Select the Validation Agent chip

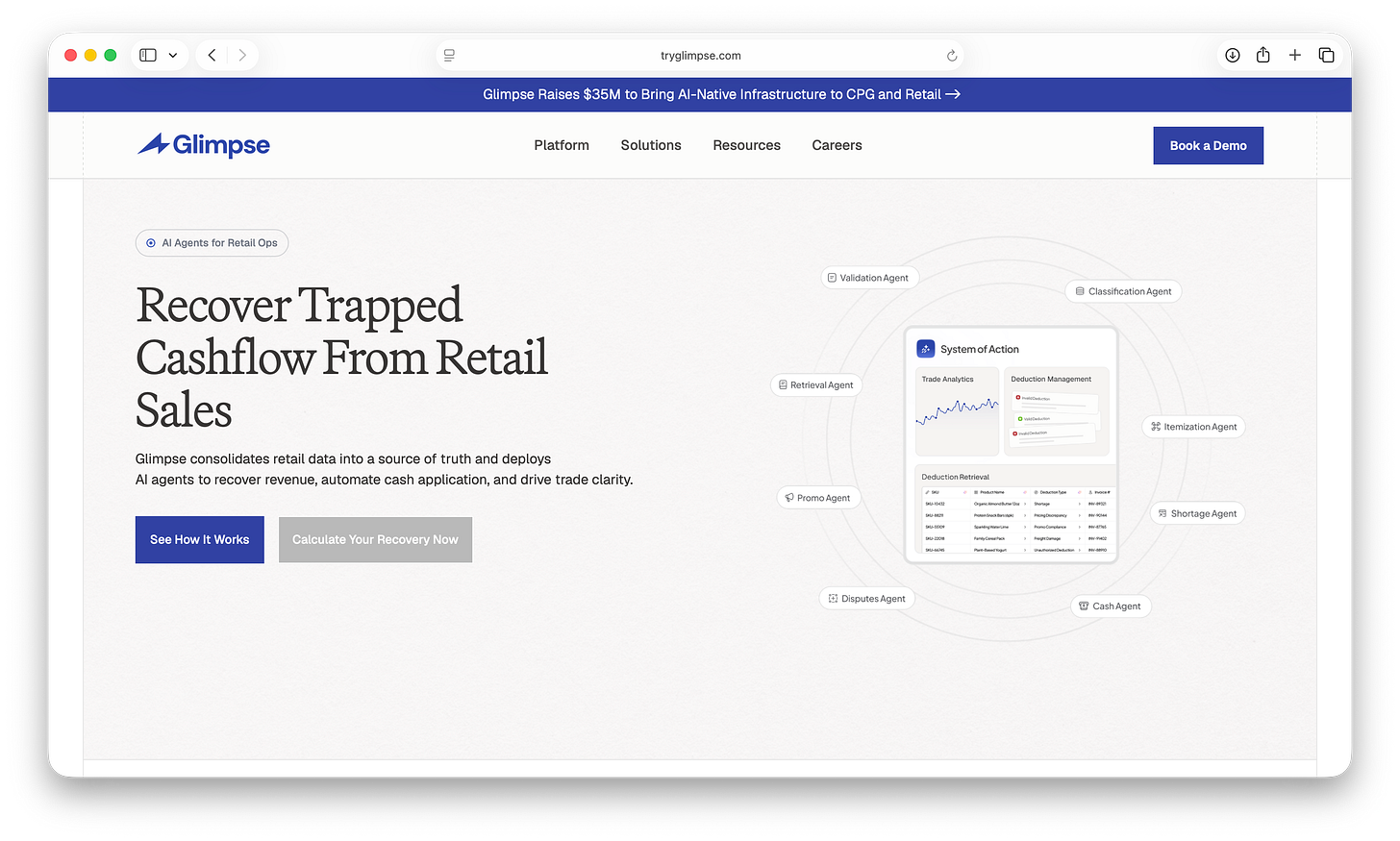(x=869, y=278)
